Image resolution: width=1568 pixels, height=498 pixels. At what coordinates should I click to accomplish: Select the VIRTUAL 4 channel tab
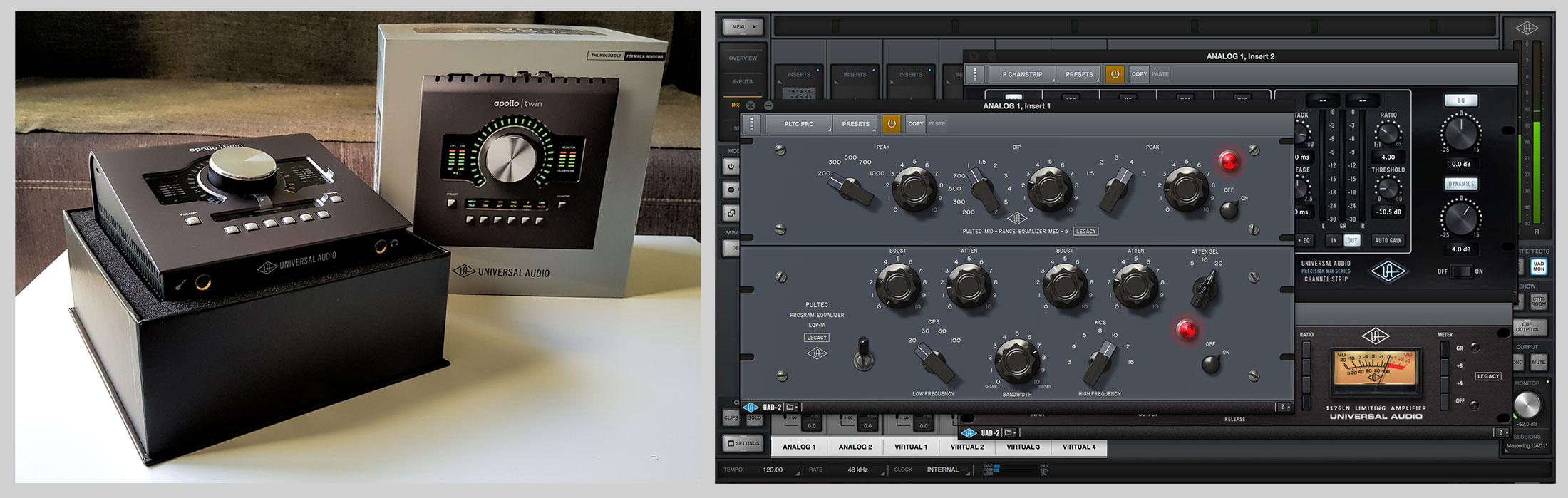1079,447
